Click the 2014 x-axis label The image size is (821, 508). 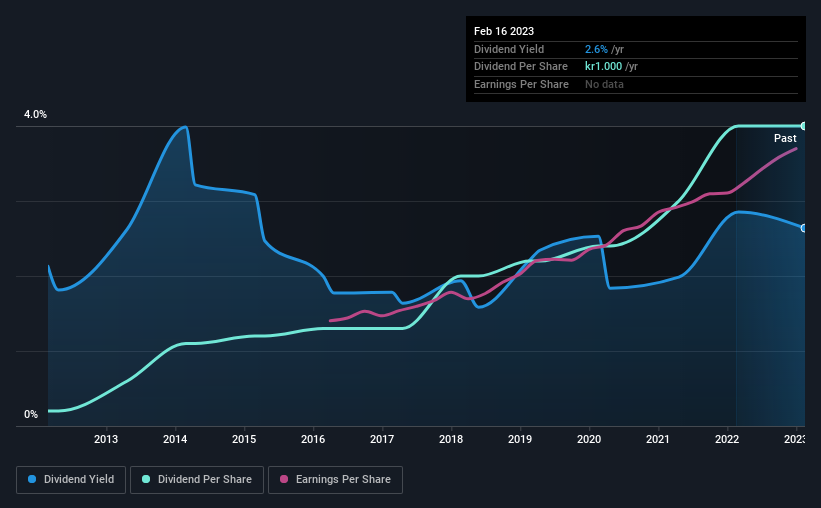pyautogui.click(x=175, y=439)
